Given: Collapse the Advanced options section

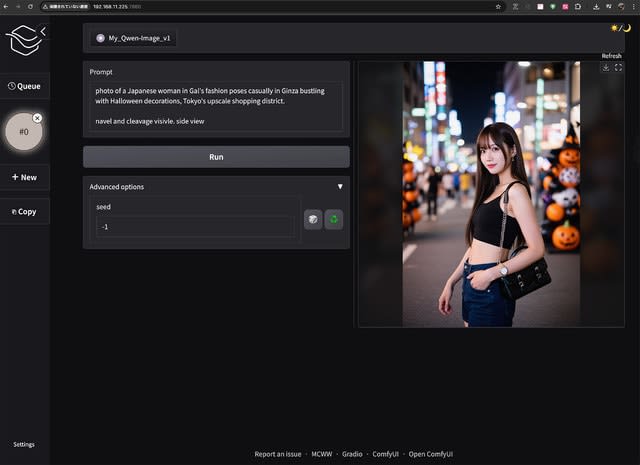Looking at the screenshot, I should [x=340, y=187].
